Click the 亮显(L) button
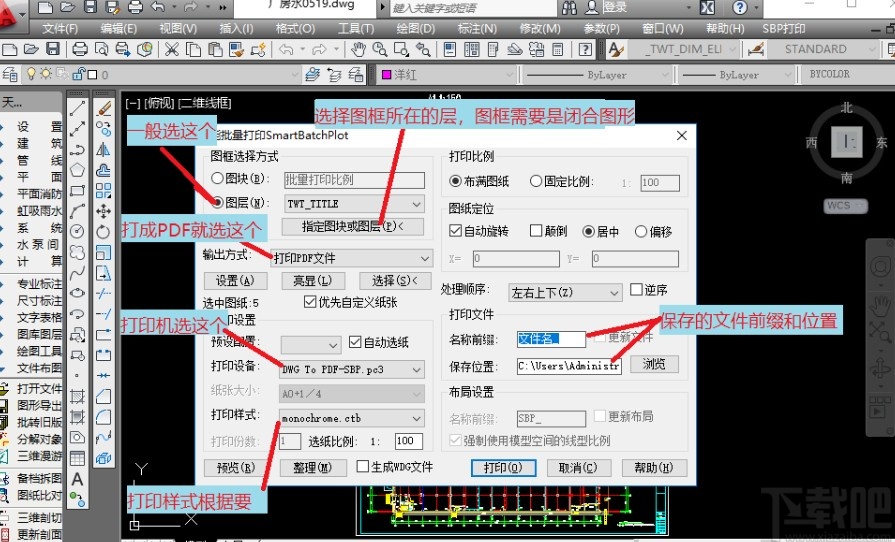The width and height of the screenshot is (895, 542). tap(313, 281)
